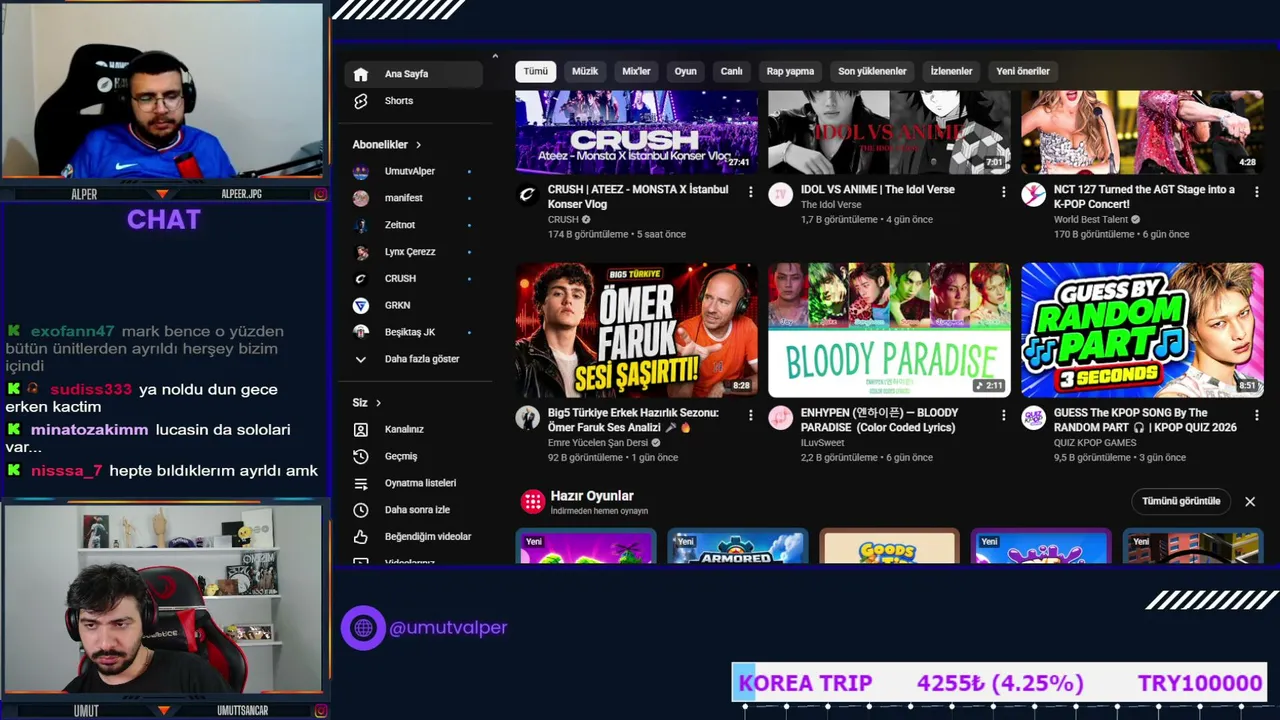Open options menu for Big5 Türkiye video
1280x720 pixels.
pyautogui.click(x=750, y=415)
